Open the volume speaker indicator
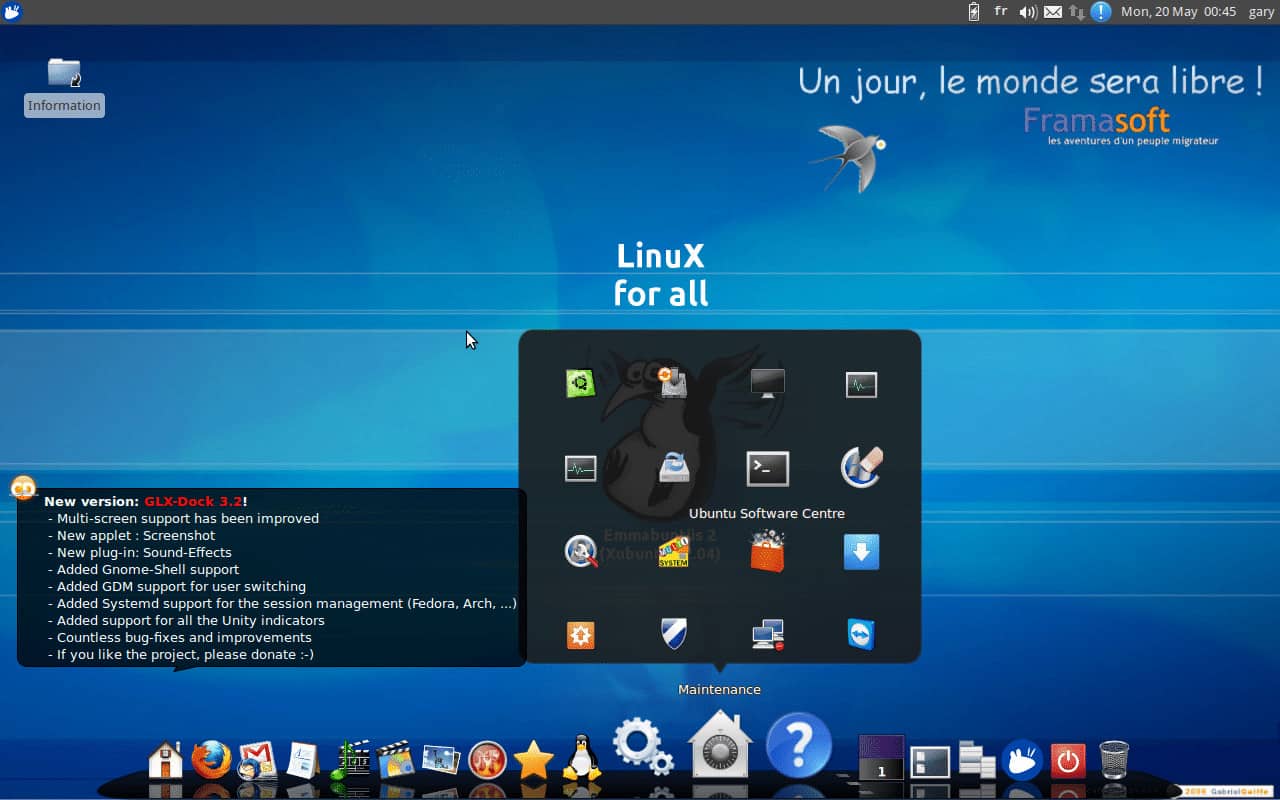Viewport: 1280px width, 800px height. [x=1028, y=12]
